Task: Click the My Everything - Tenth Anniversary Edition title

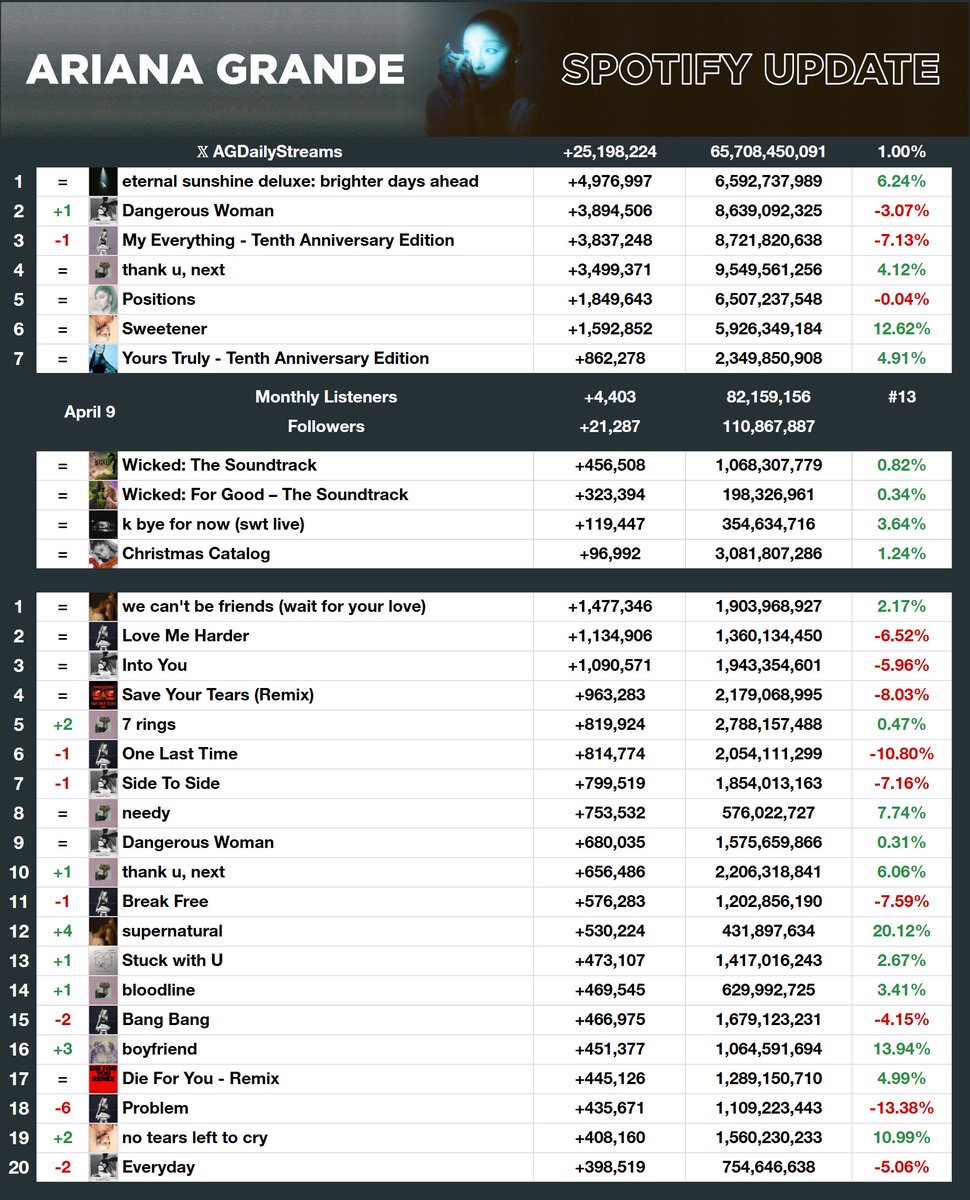Action: [288, 240]
